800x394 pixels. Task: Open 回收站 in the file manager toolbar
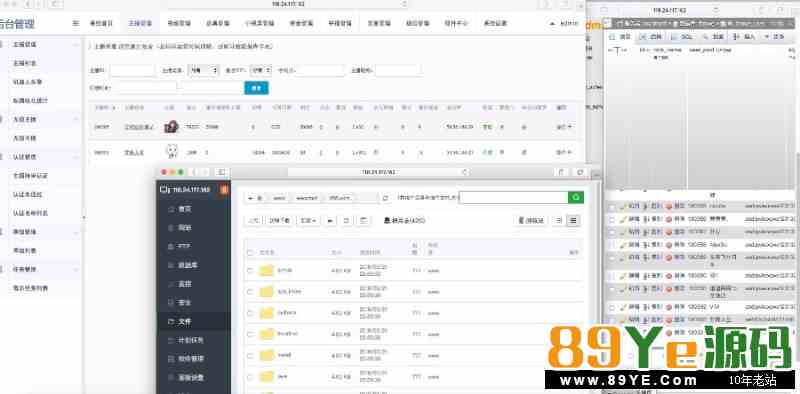[532, 220]
